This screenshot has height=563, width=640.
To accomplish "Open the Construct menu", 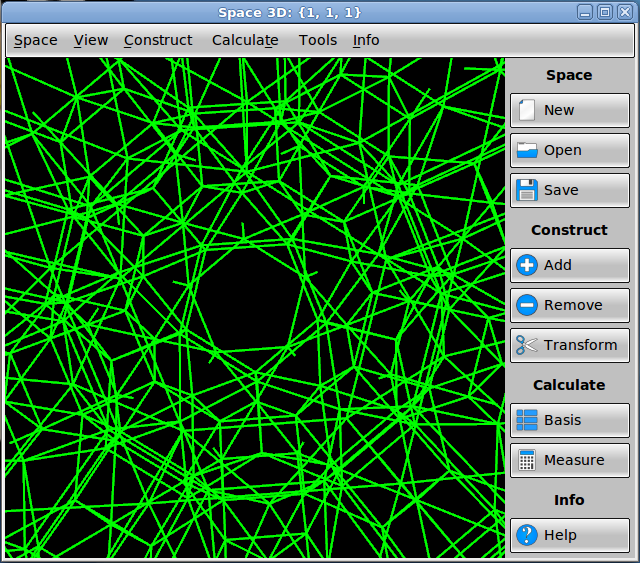I will click(x=158, y=40).
